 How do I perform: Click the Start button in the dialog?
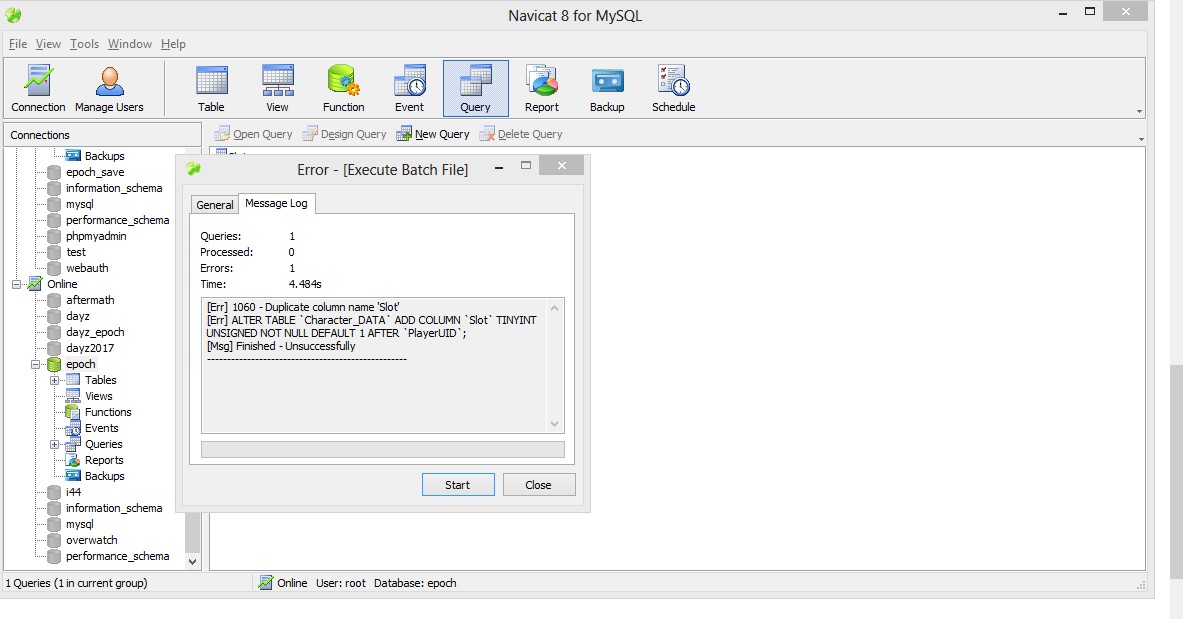tap(458, 485)
